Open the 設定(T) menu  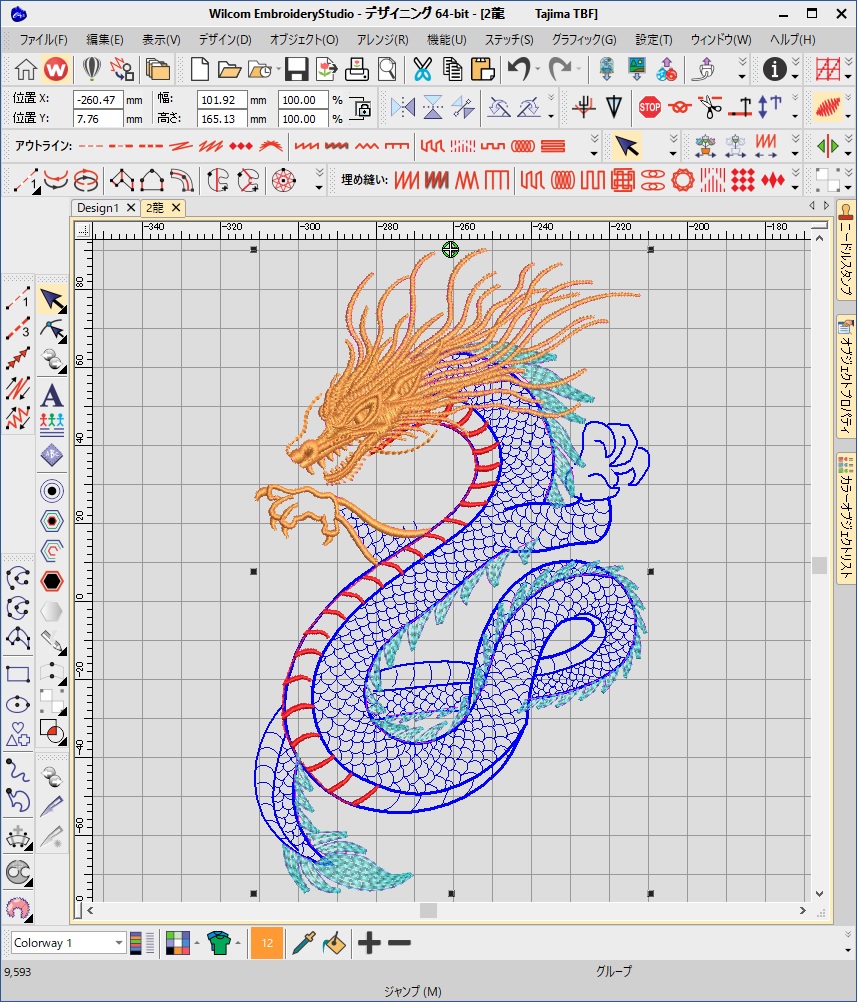pos(653,40)
